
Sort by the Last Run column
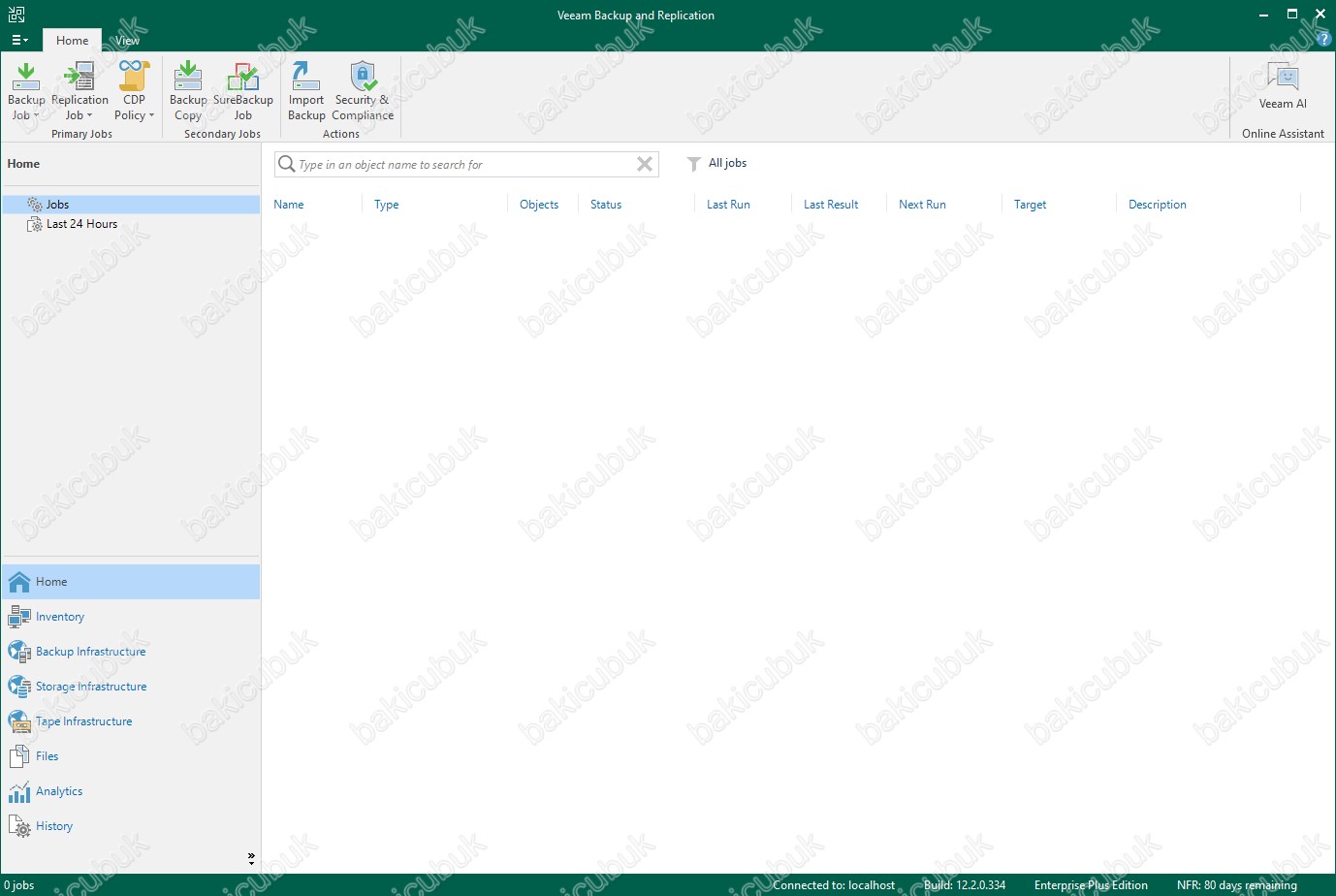click(728, 205)
